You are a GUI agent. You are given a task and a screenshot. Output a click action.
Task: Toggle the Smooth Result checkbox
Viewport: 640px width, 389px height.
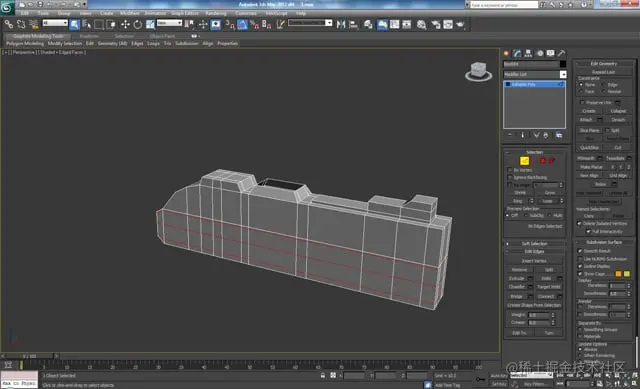pyautogui.click(x=580, y=251)
